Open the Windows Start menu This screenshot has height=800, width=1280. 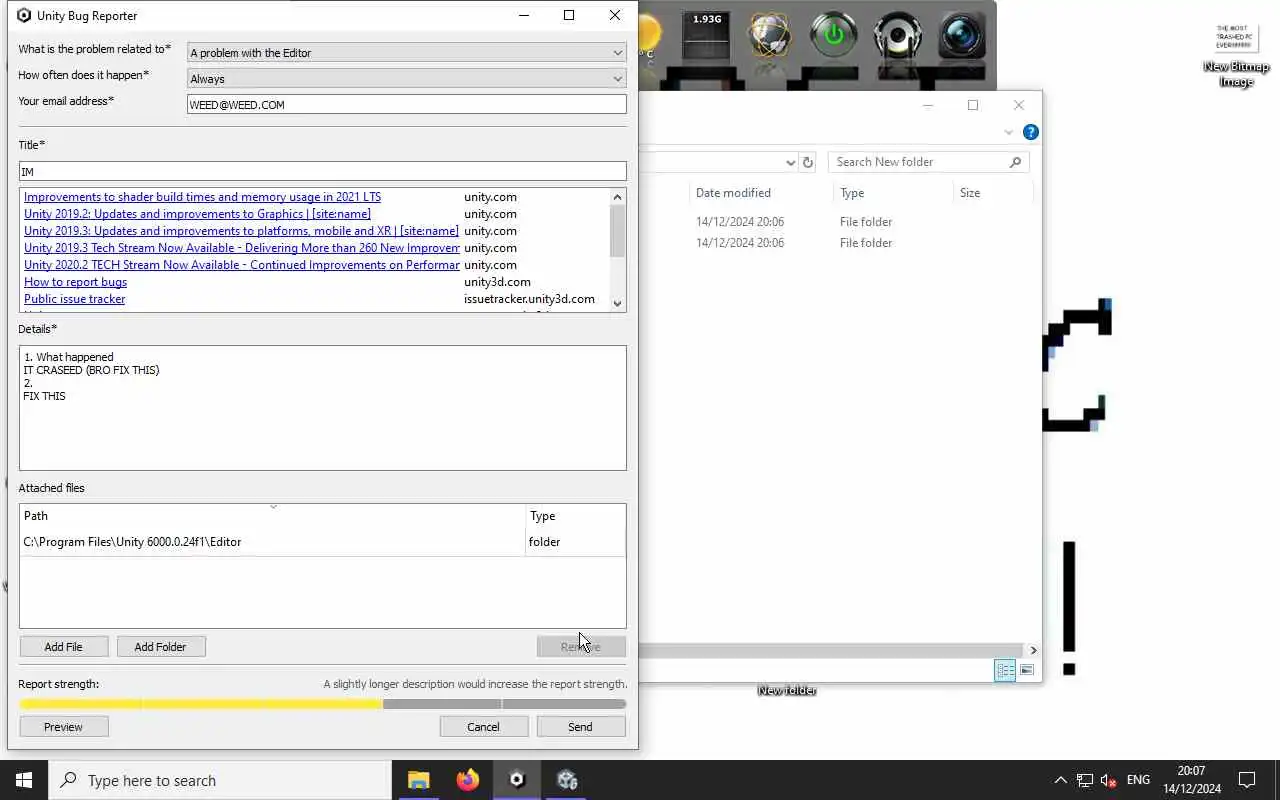[24, 780]
